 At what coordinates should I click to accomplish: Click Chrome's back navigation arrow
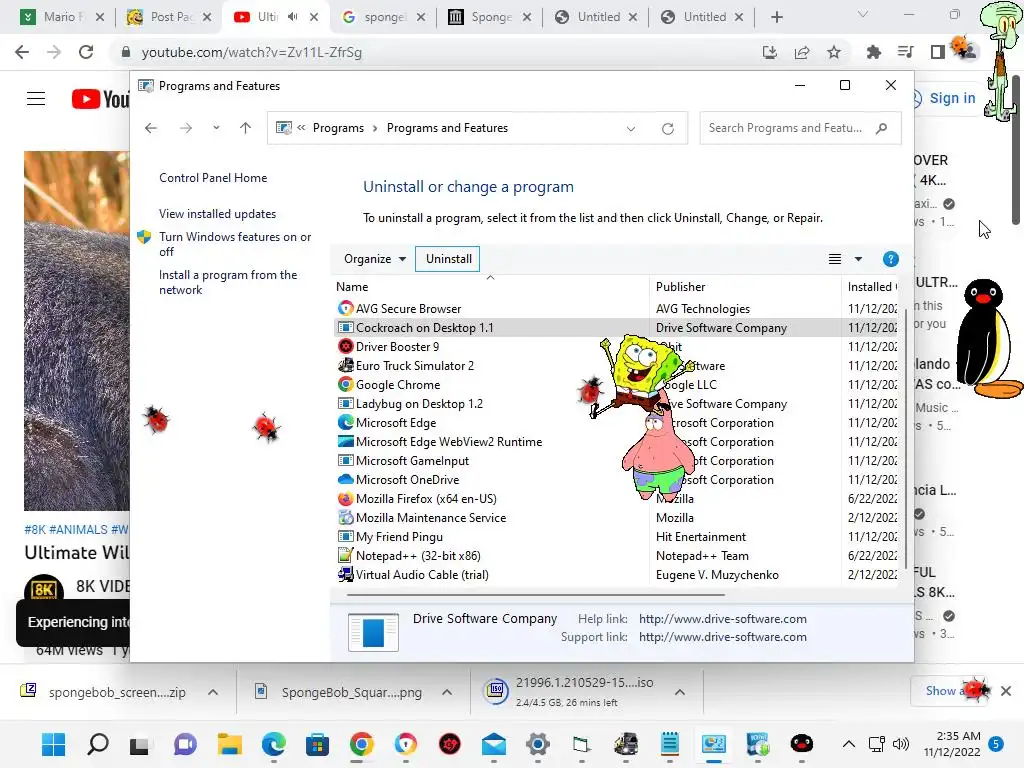click(x=22, y=52)
